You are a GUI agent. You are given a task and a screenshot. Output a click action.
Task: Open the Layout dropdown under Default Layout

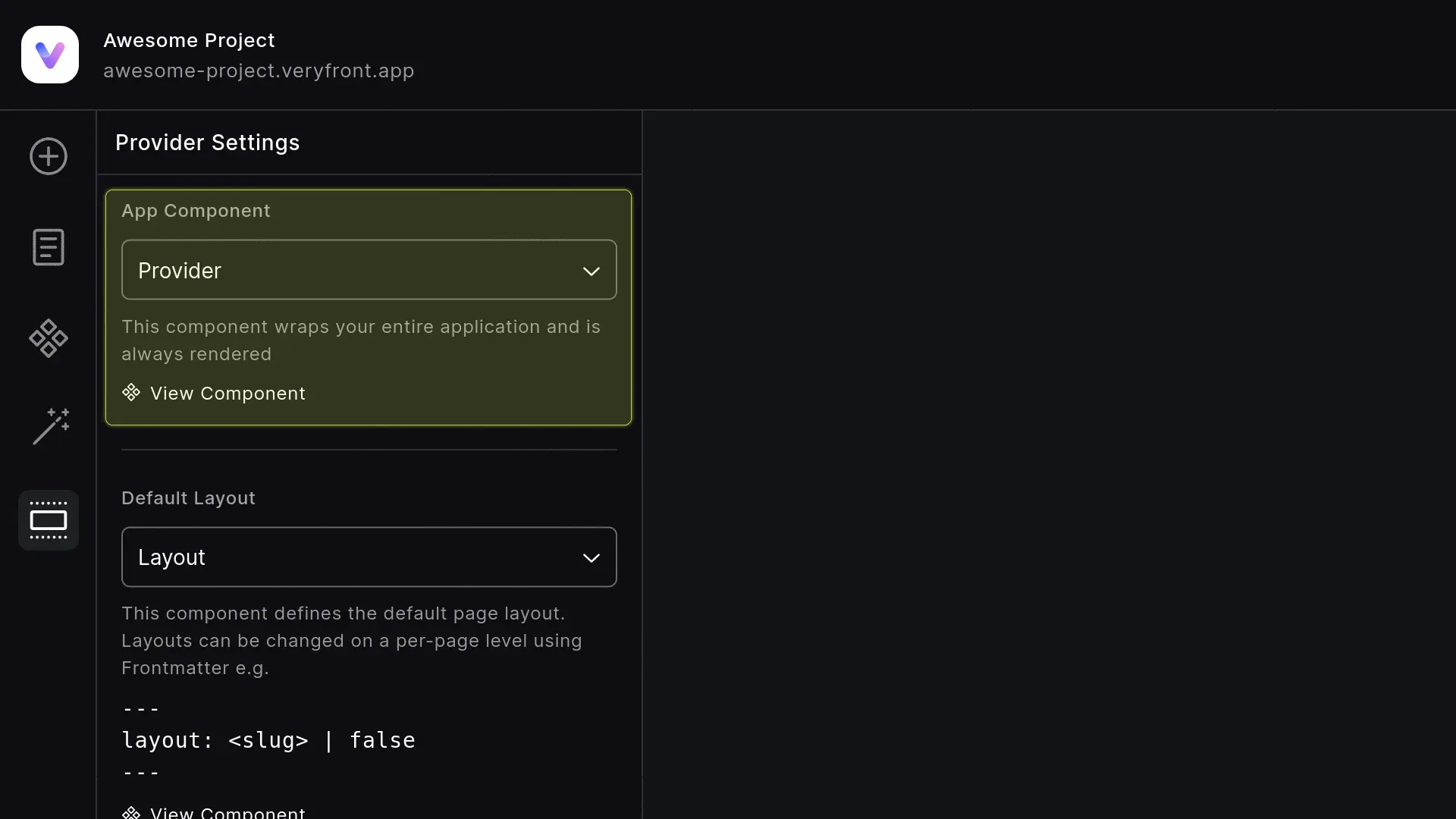tap(369, 557)
